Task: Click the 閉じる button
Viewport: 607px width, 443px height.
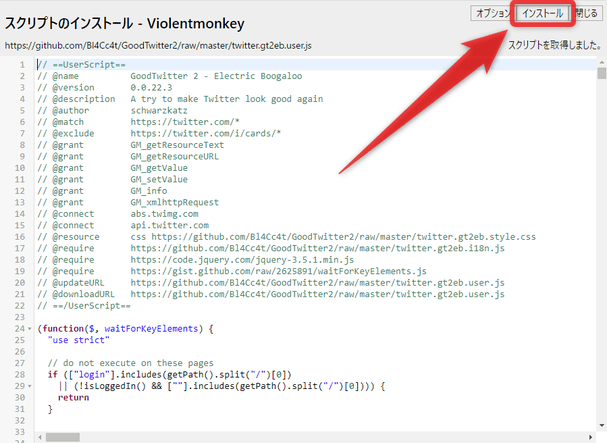Action: point(586,14)
